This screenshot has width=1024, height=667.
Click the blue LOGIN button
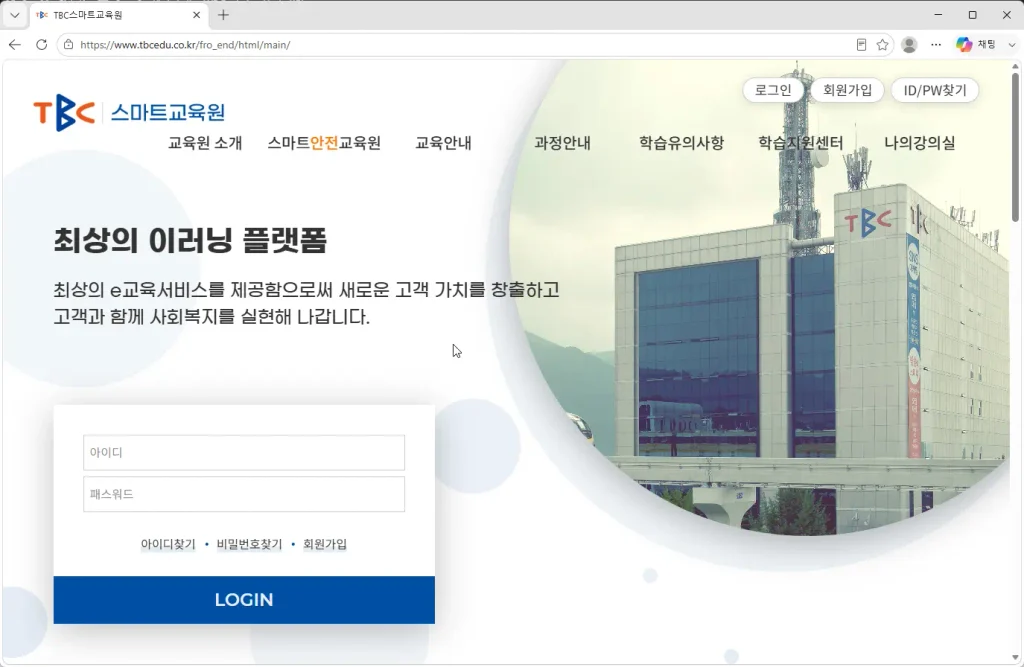point(244,600)
